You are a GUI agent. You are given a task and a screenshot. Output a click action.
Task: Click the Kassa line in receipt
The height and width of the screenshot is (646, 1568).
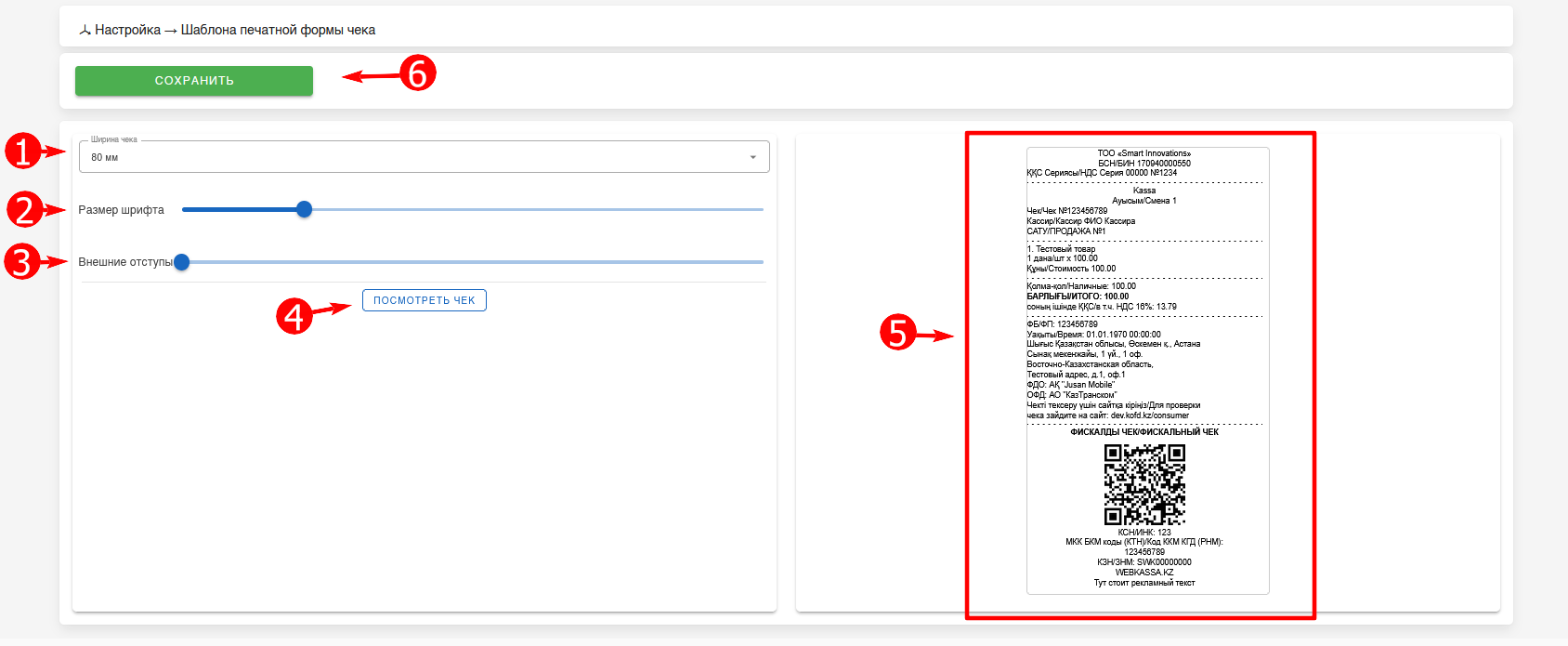[1144, 191]
